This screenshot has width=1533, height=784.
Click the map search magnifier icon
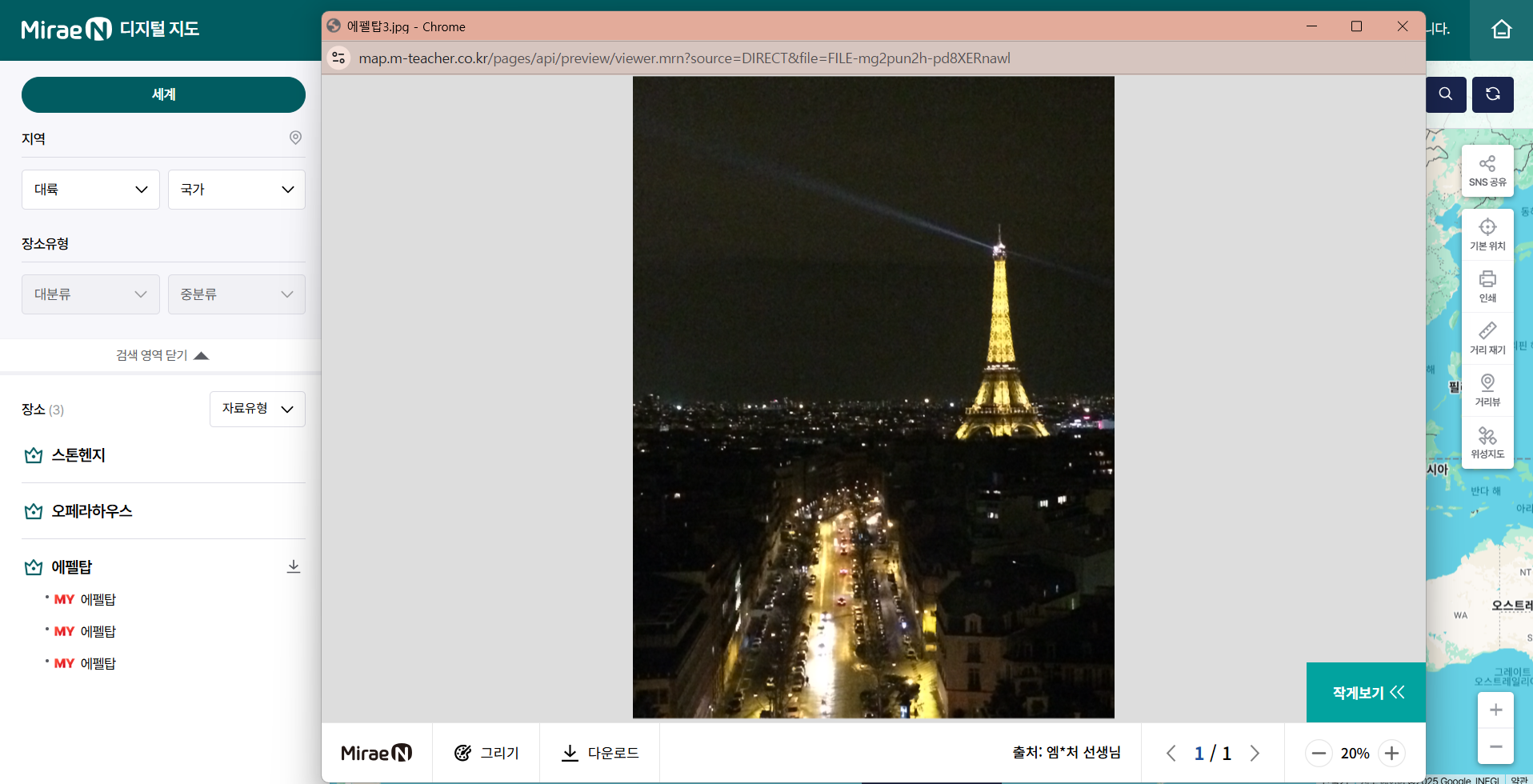[x=1445, y=94]
